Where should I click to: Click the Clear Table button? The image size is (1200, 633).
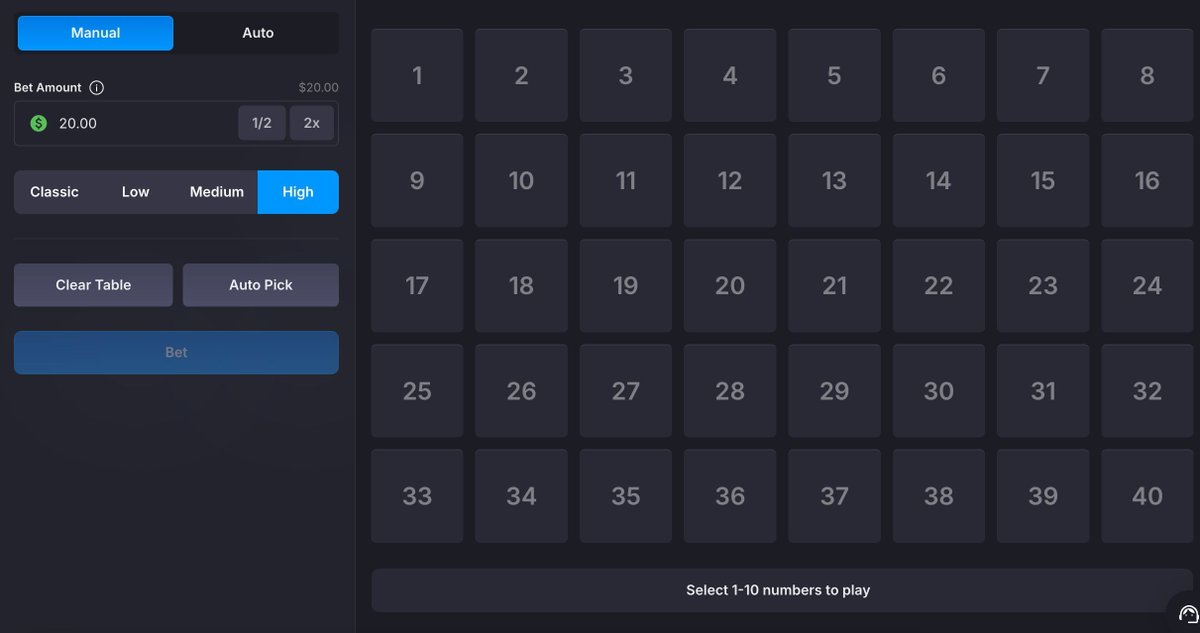93,285
